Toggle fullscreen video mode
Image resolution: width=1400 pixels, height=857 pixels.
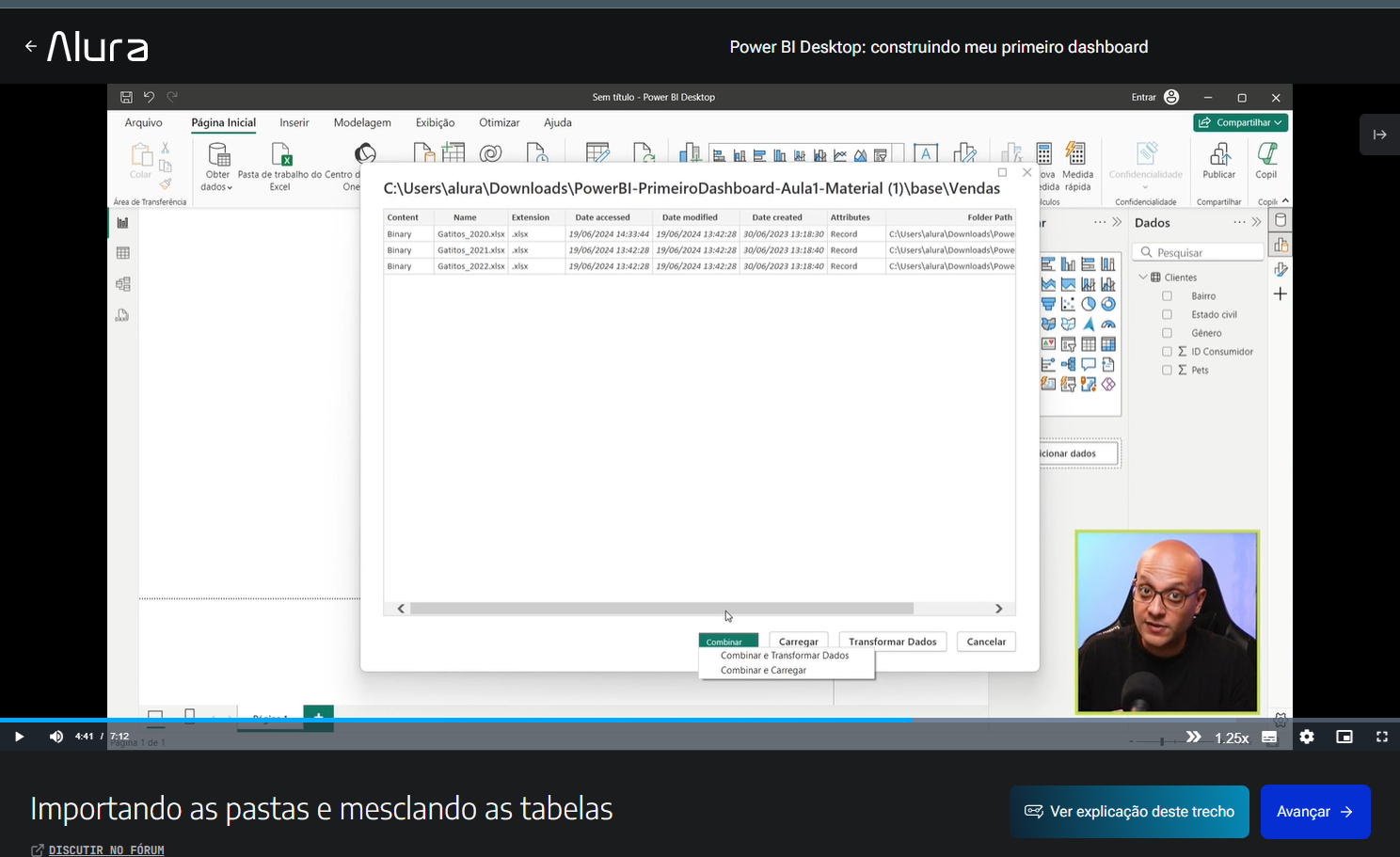pos(1382,737)
